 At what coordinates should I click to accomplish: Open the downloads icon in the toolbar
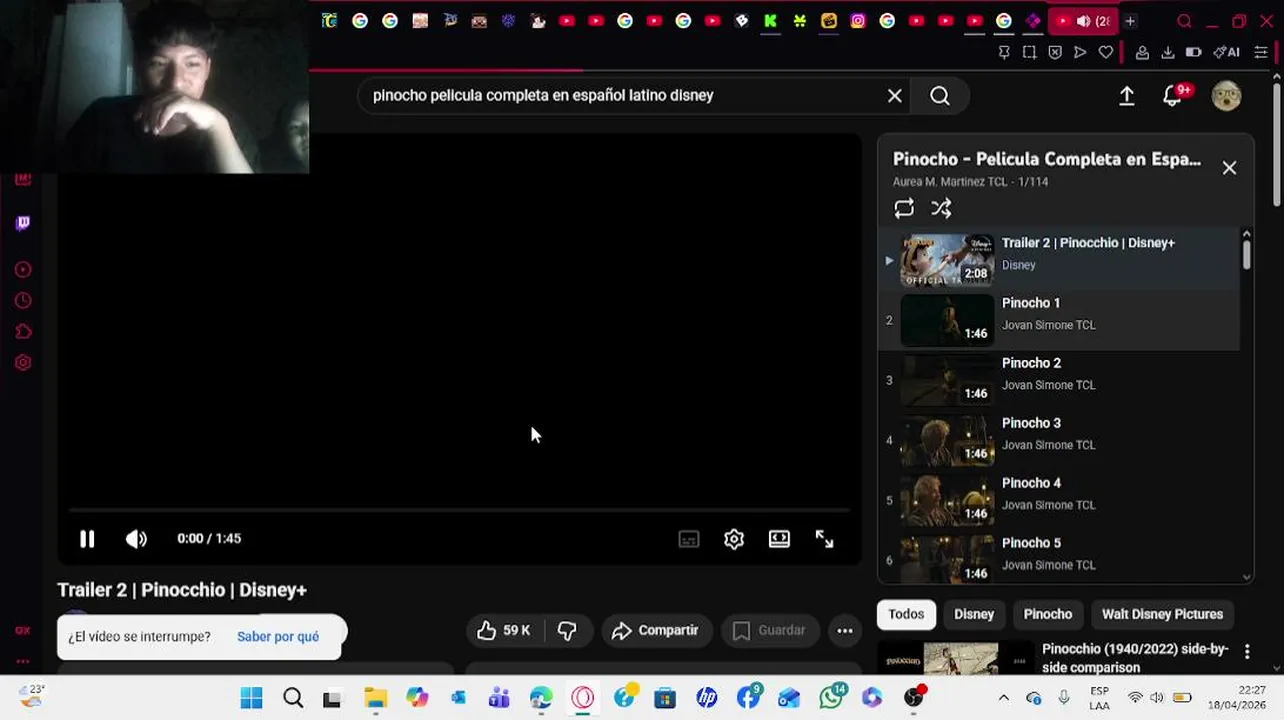tap(1167, 52)
